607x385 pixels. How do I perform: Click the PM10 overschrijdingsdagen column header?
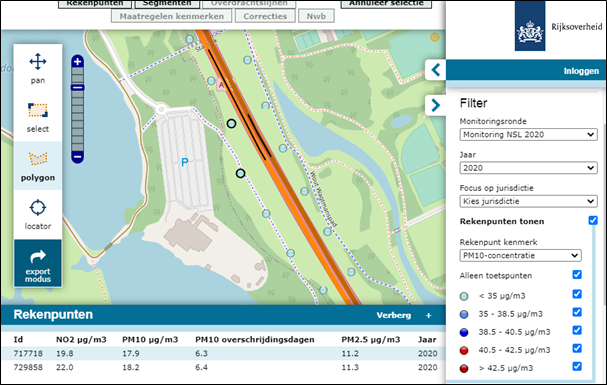pyautogui.click(x=255, y=340)
